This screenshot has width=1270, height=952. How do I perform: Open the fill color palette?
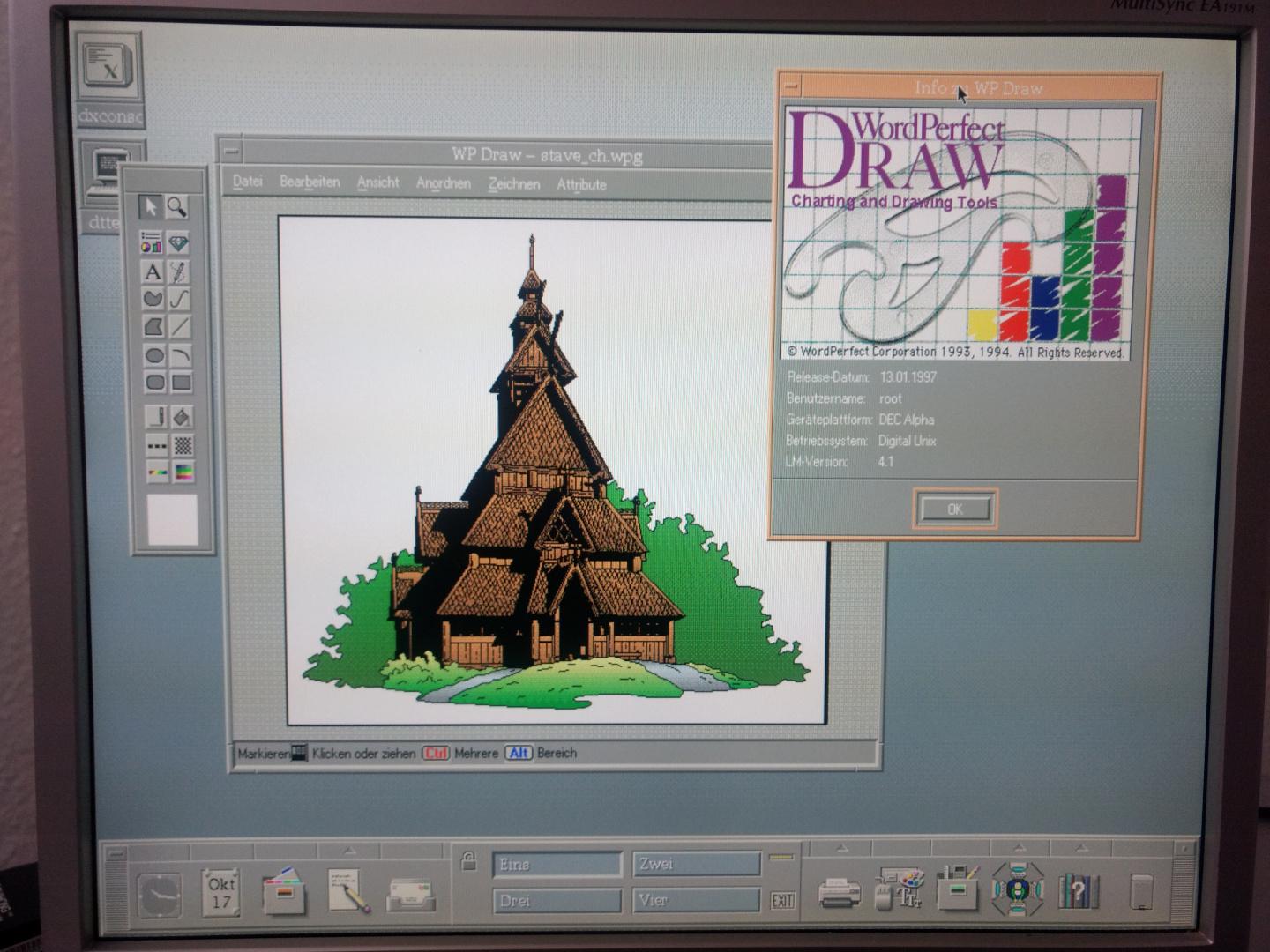184,472
